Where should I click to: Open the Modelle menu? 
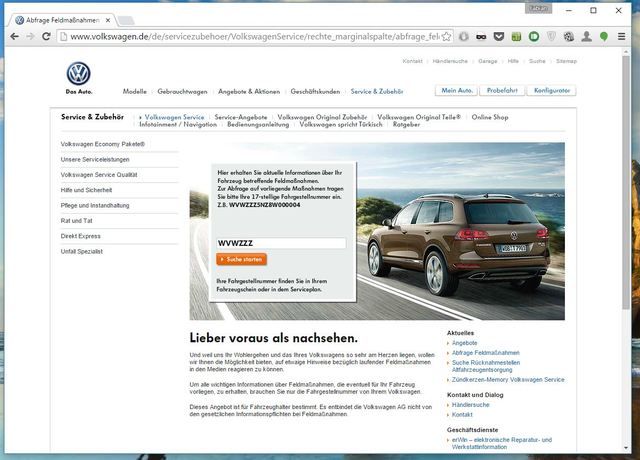[135, 91]
